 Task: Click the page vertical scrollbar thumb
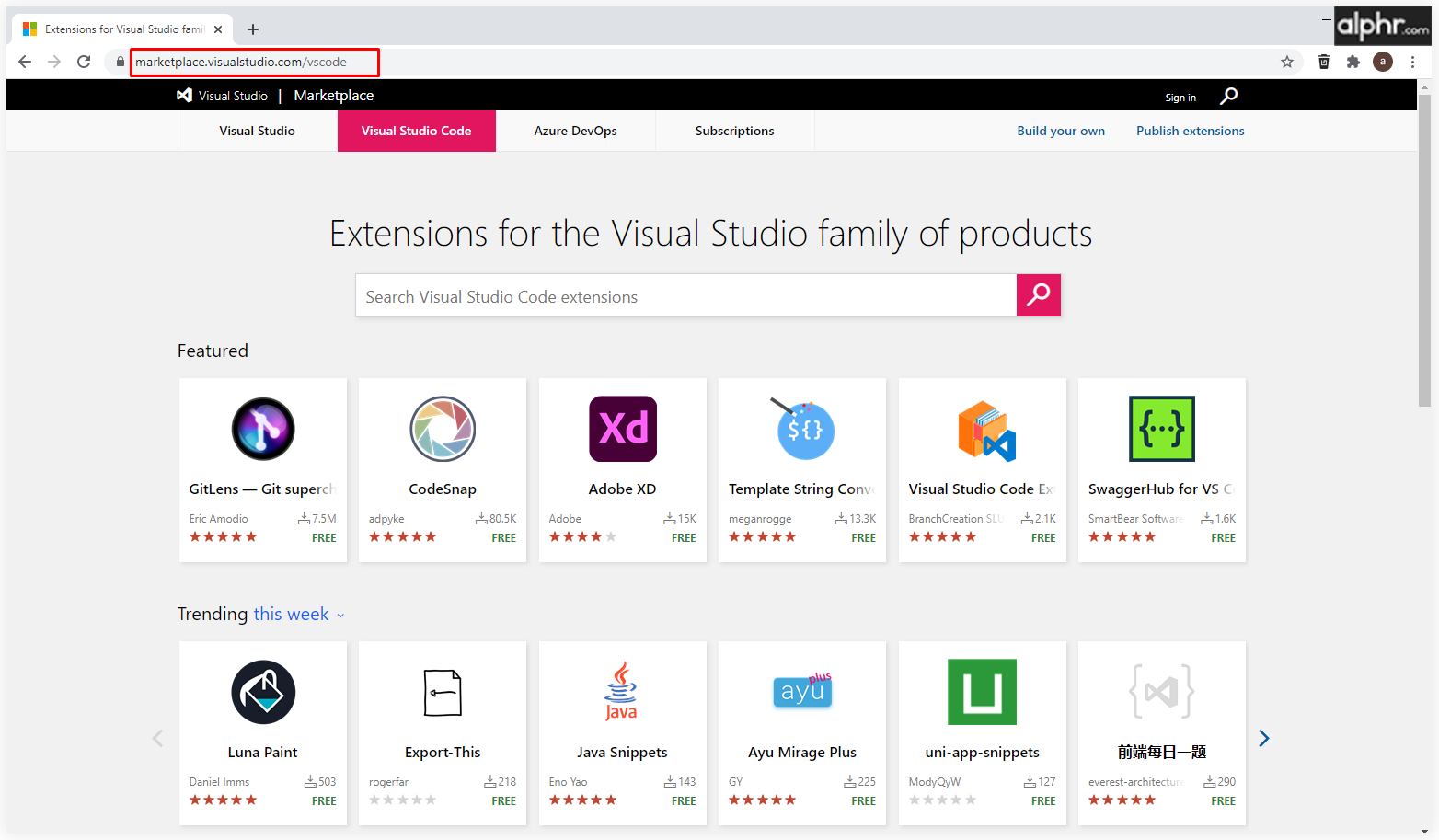click(x=1424, y=248)
